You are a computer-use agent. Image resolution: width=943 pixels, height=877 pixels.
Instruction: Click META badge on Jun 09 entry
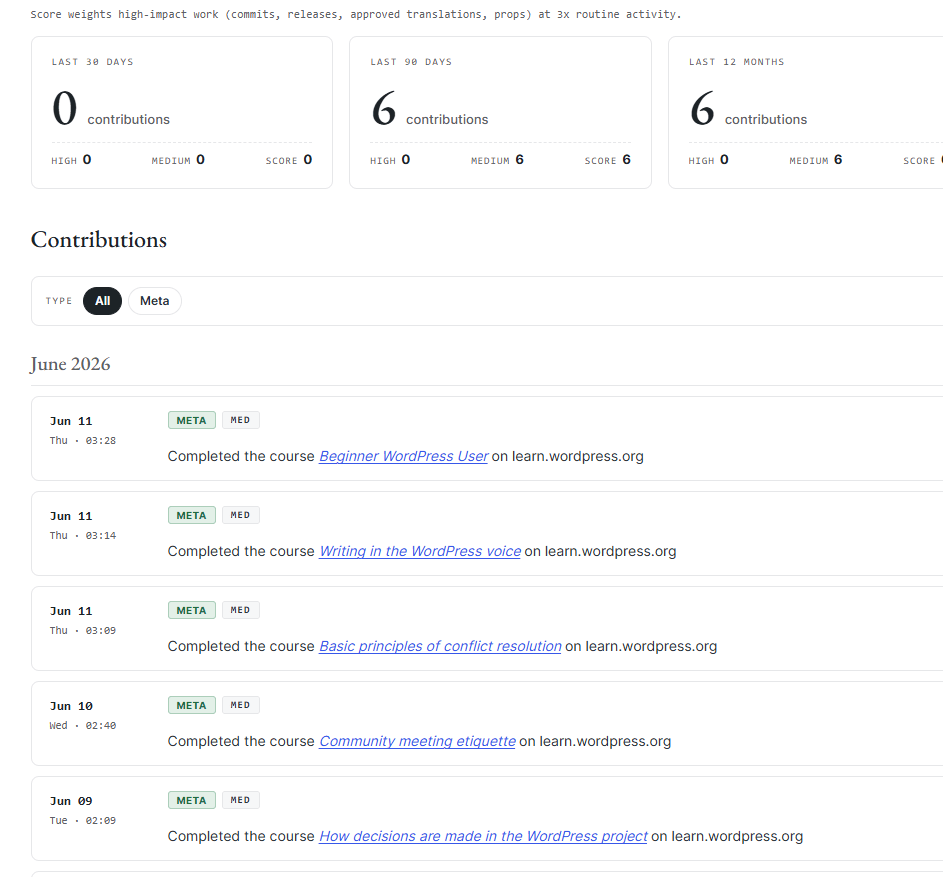(x=192, y=801)
